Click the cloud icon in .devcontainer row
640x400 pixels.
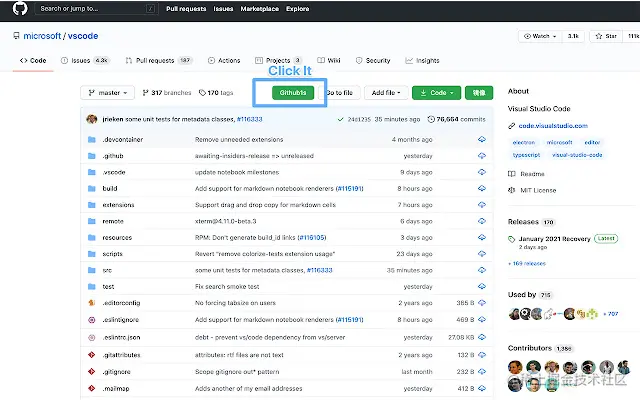(482, 140)
